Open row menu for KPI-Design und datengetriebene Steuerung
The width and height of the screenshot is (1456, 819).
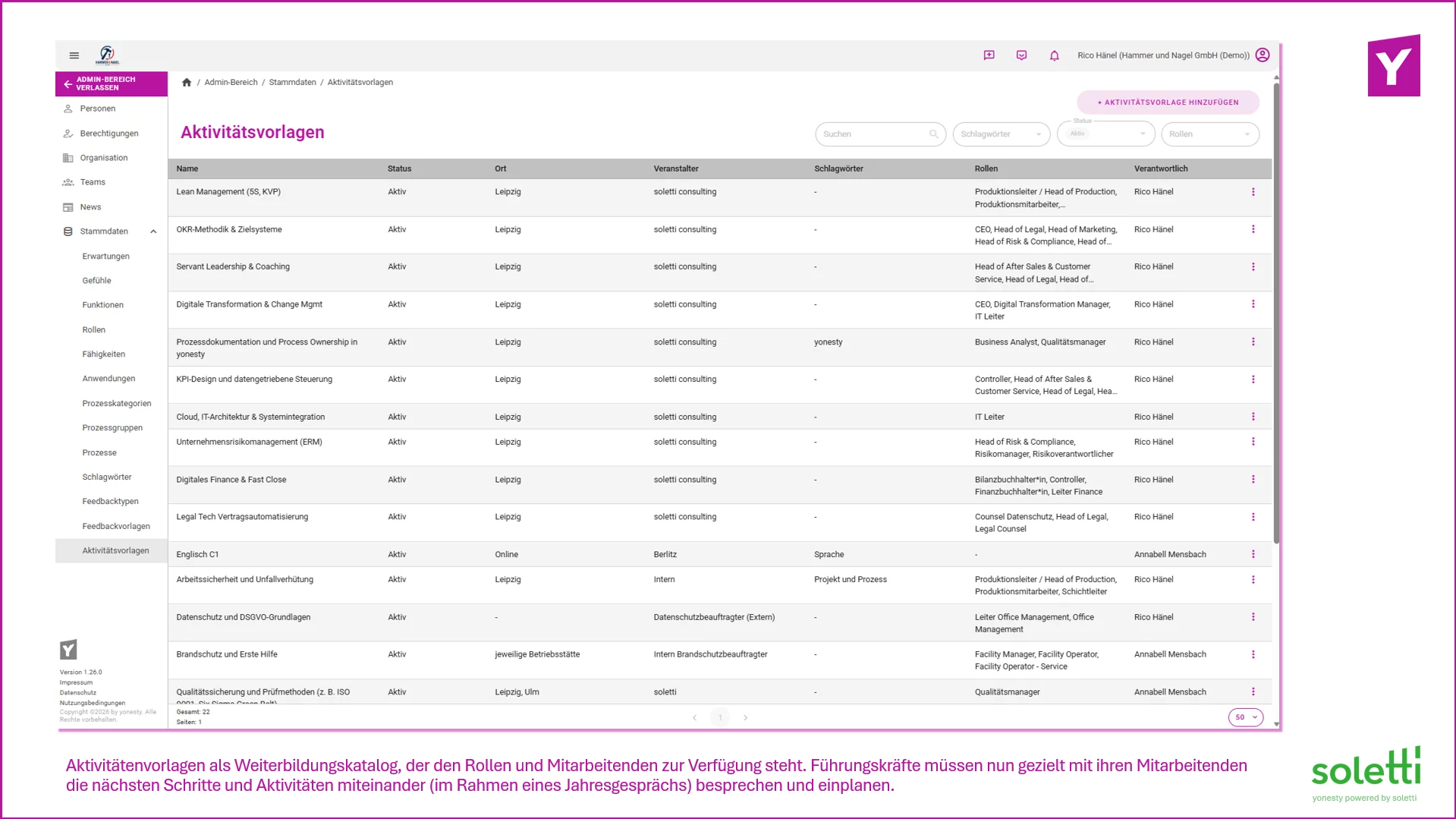1253,380
